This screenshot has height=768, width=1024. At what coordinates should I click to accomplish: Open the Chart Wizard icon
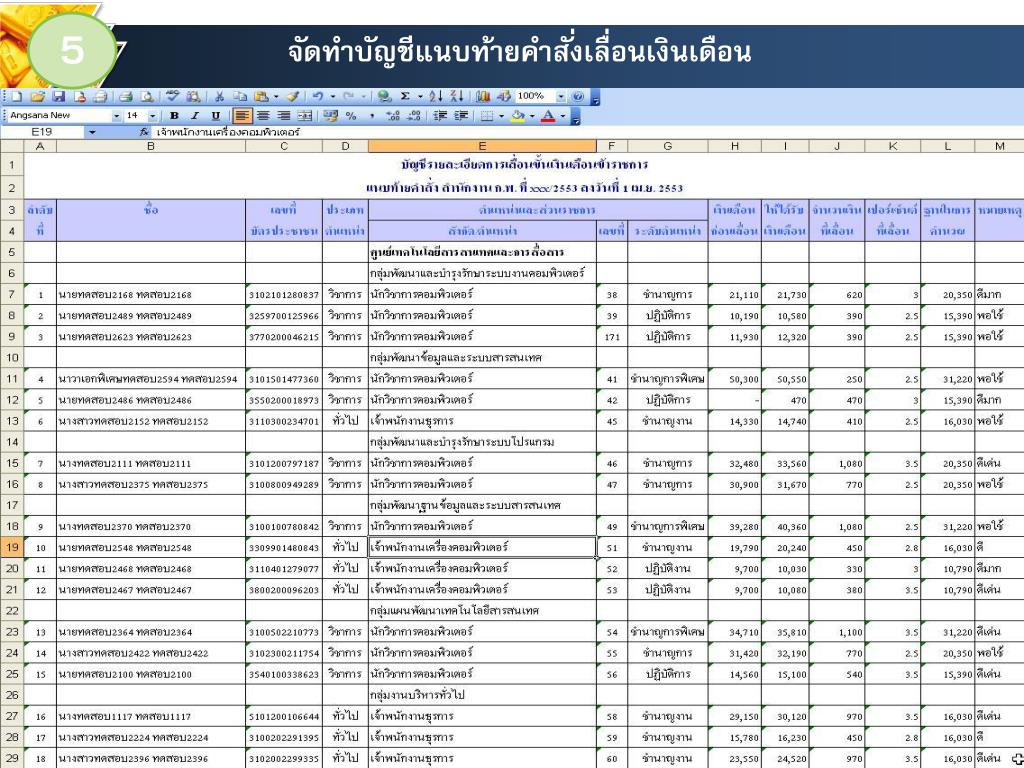(x=483, y=97)
